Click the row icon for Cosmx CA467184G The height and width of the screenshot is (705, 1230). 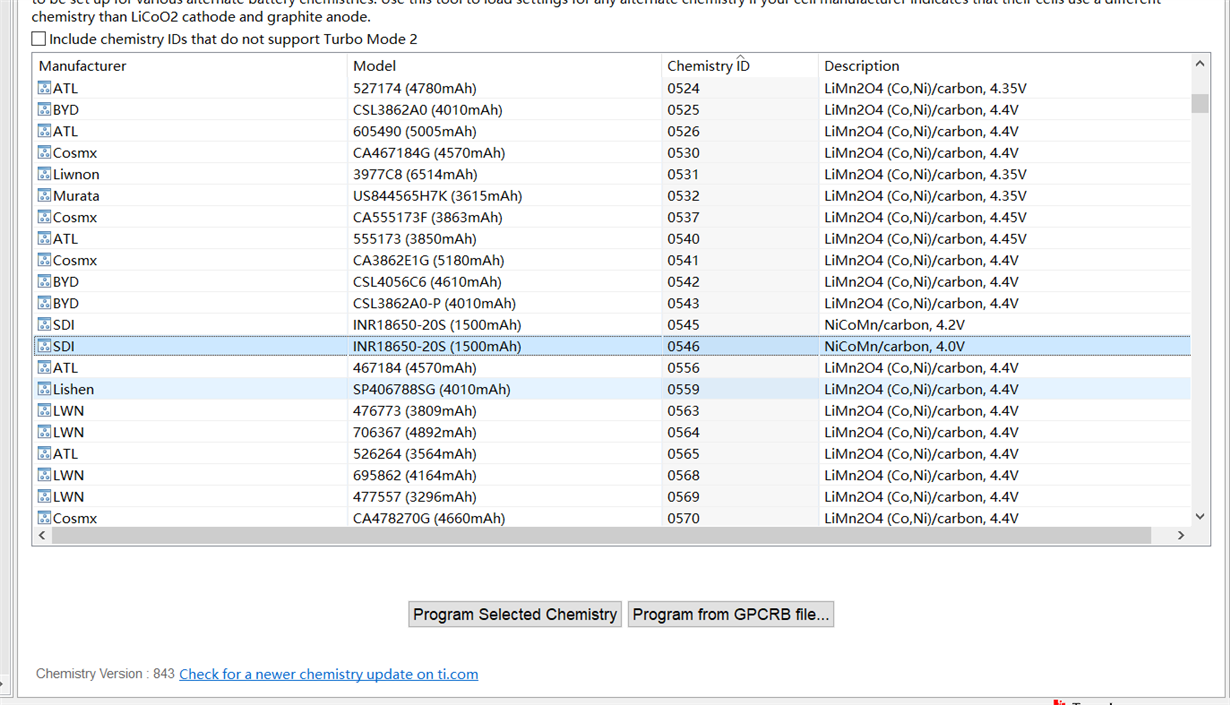(x=44, y=153)
